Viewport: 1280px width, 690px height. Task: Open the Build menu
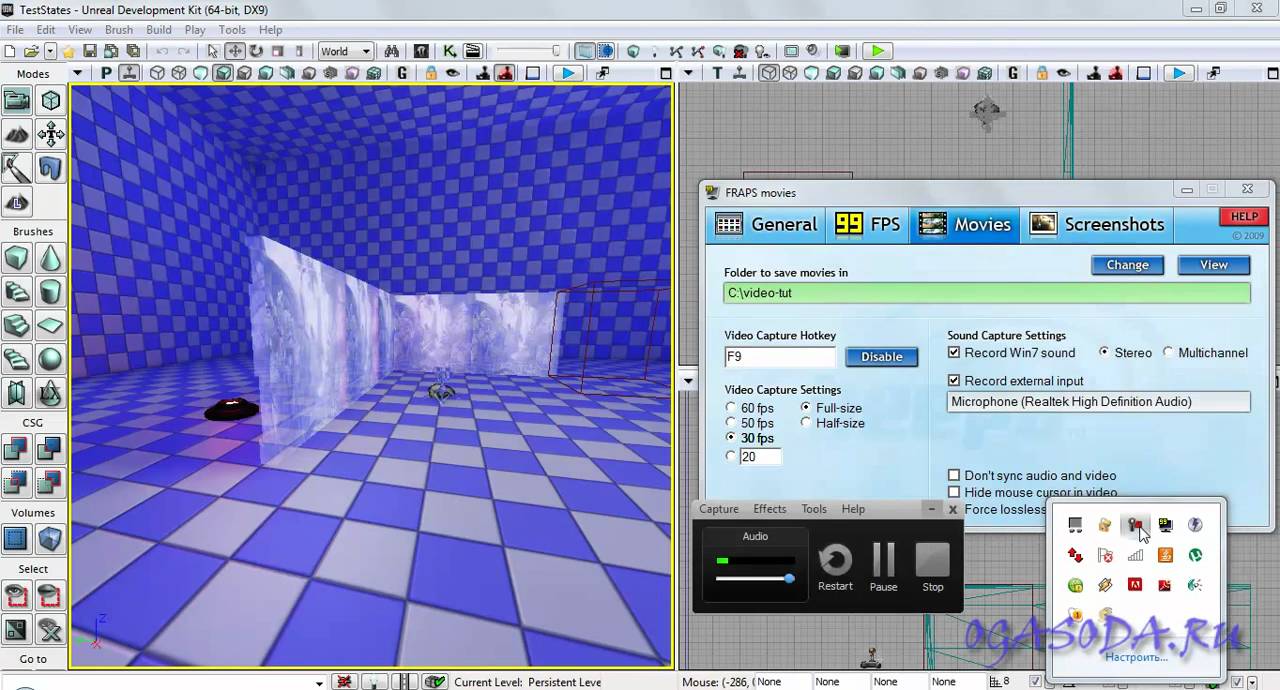pos(159,30)
